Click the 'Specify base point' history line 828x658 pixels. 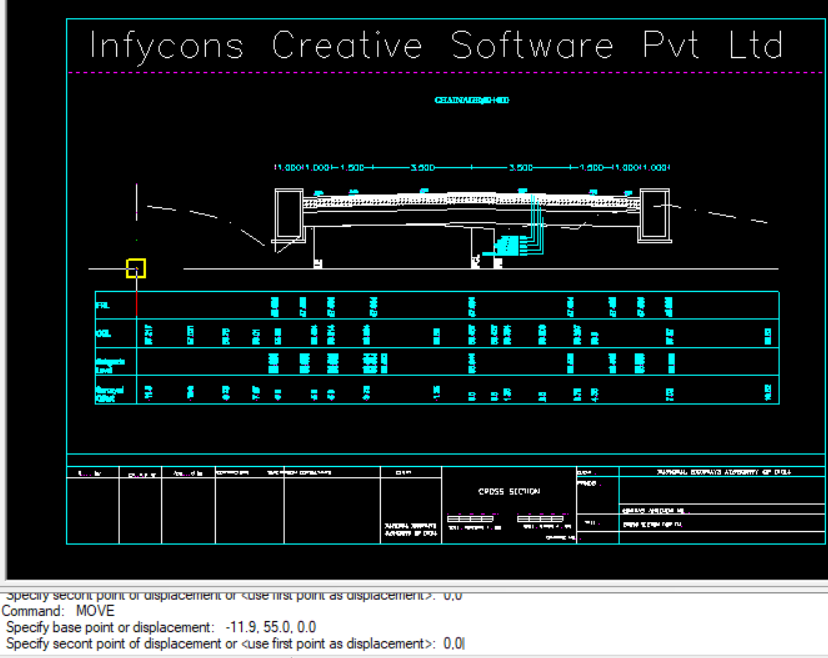pos(162,627)
